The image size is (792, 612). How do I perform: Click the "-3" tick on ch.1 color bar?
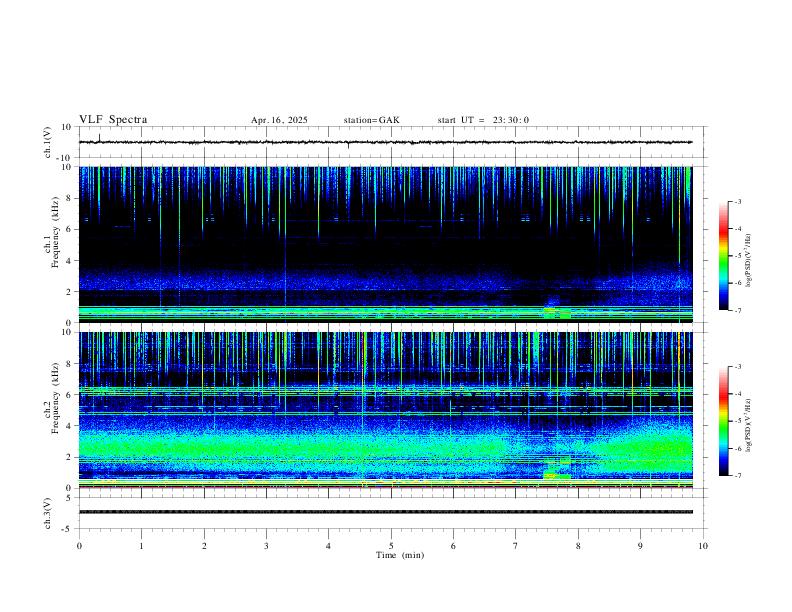[738, 201]
